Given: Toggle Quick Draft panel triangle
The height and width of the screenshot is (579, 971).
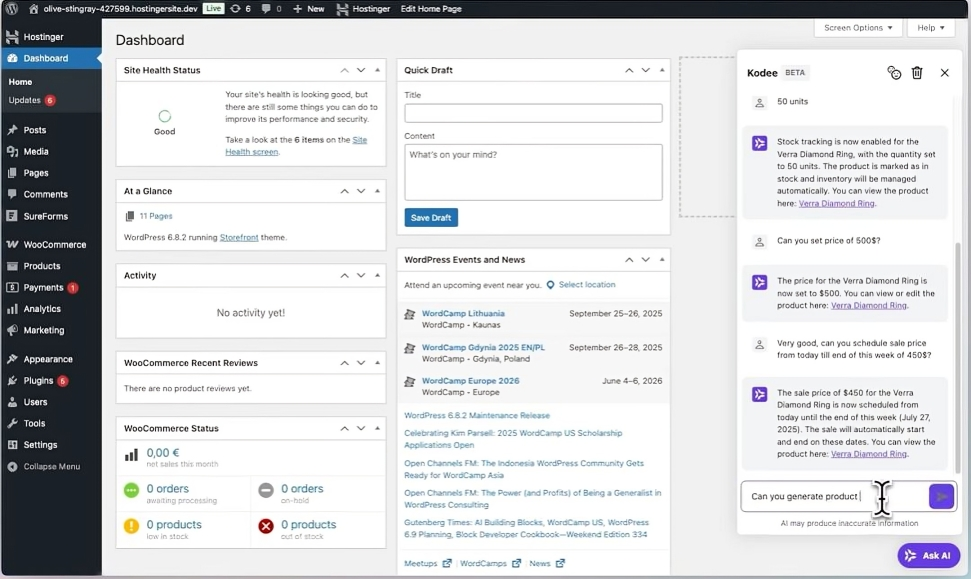Looking at the screenshot, I should click(662, 70).
